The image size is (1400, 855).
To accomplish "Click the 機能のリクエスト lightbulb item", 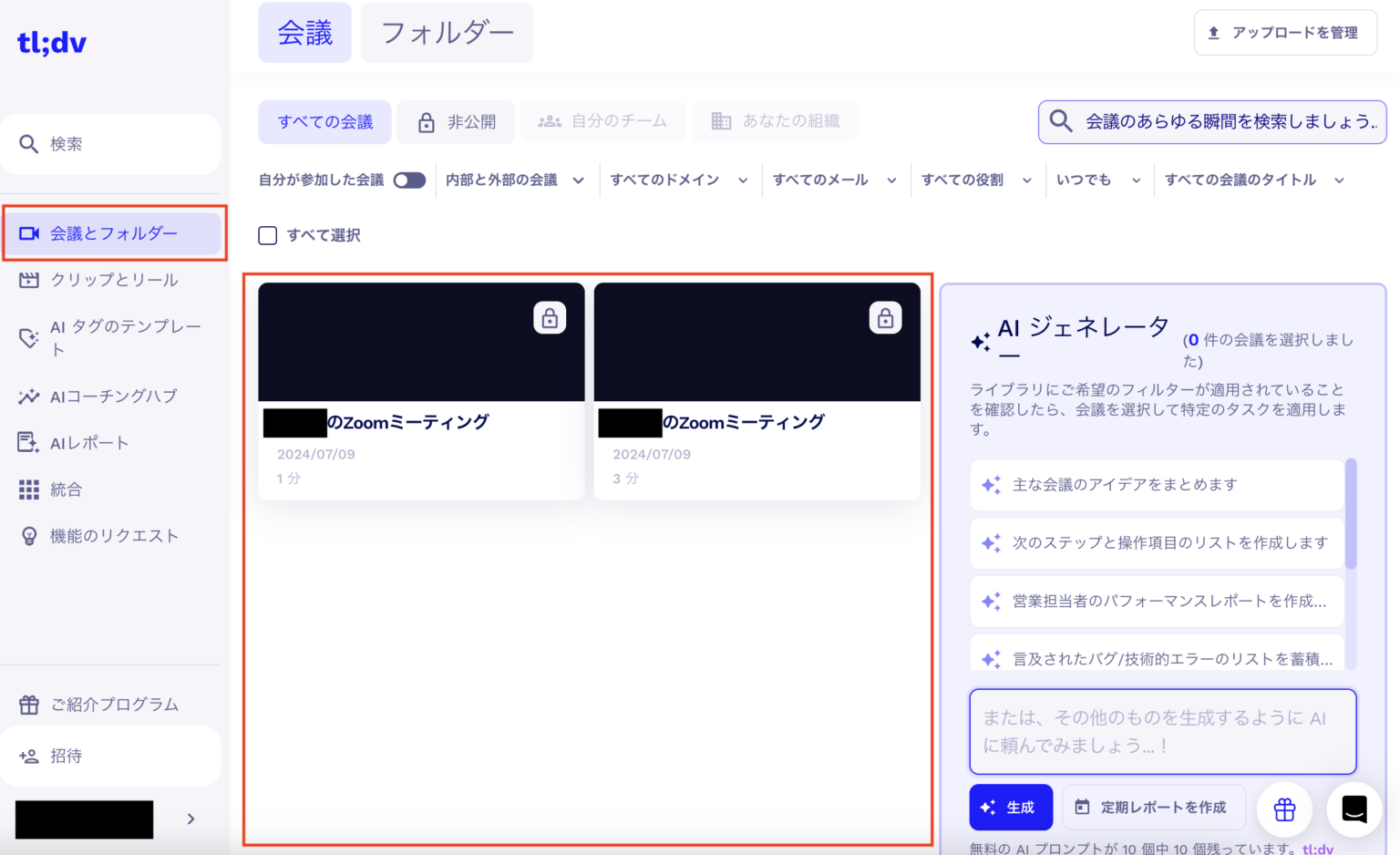I will point(113,536).
